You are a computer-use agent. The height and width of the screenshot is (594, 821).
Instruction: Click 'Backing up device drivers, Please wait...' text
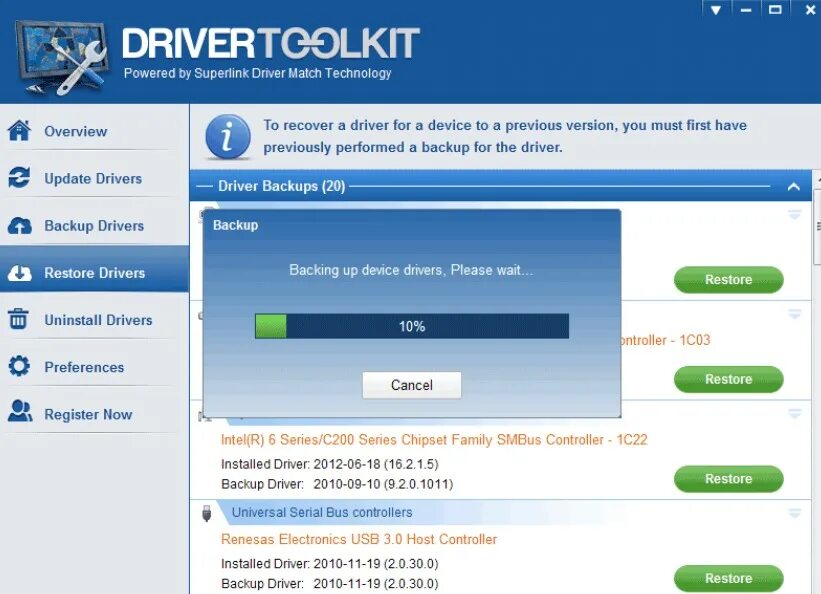(x=412, y=270)
